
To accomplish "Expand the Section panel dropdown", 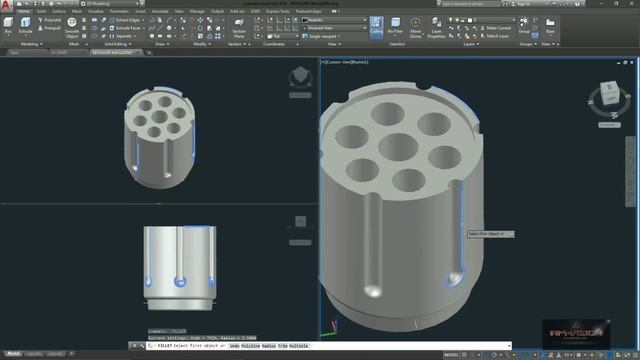I will pos(237,44).
